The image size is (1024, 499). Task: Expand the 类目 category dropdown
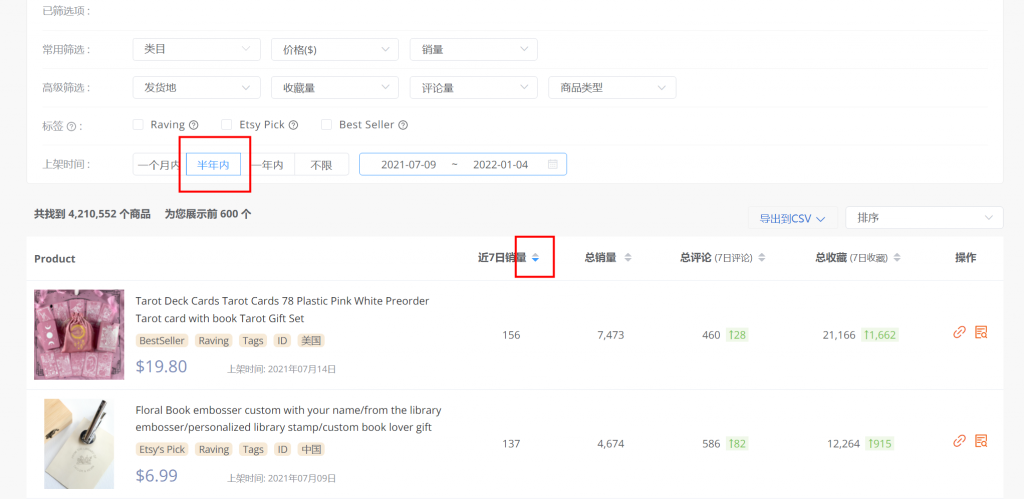click(x=196, y=49)
